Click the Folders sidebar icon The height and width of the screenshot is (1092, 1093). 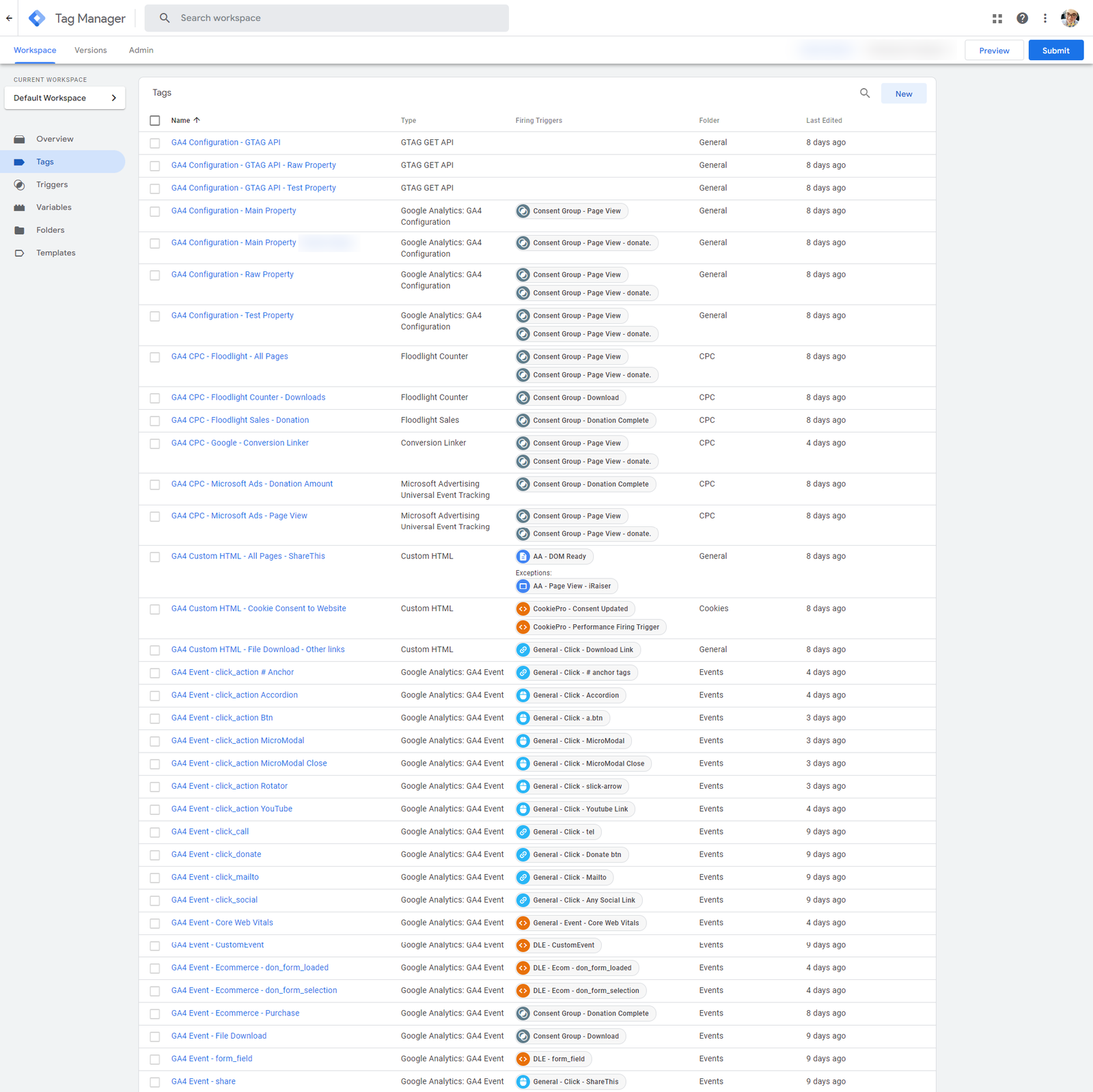19,230
